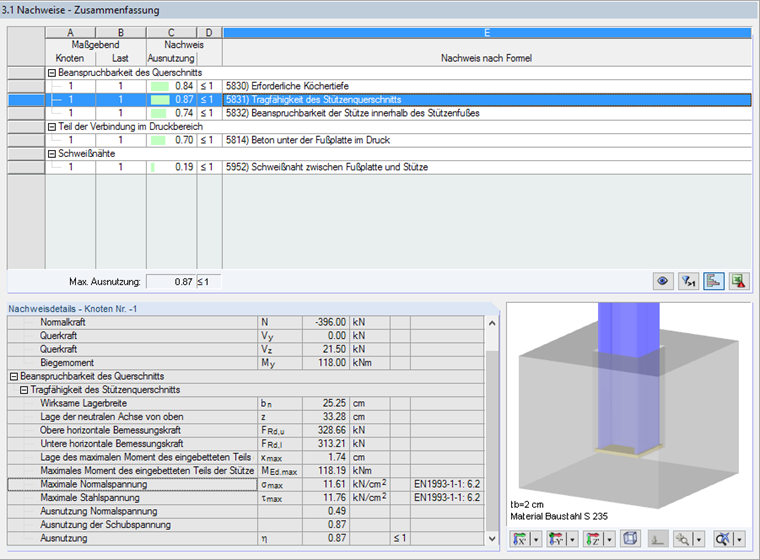This screenshot has width=760, height=560.
Task: Click EN1993-1-1: 6.2 reference for σmax
Action: (447, 484)
